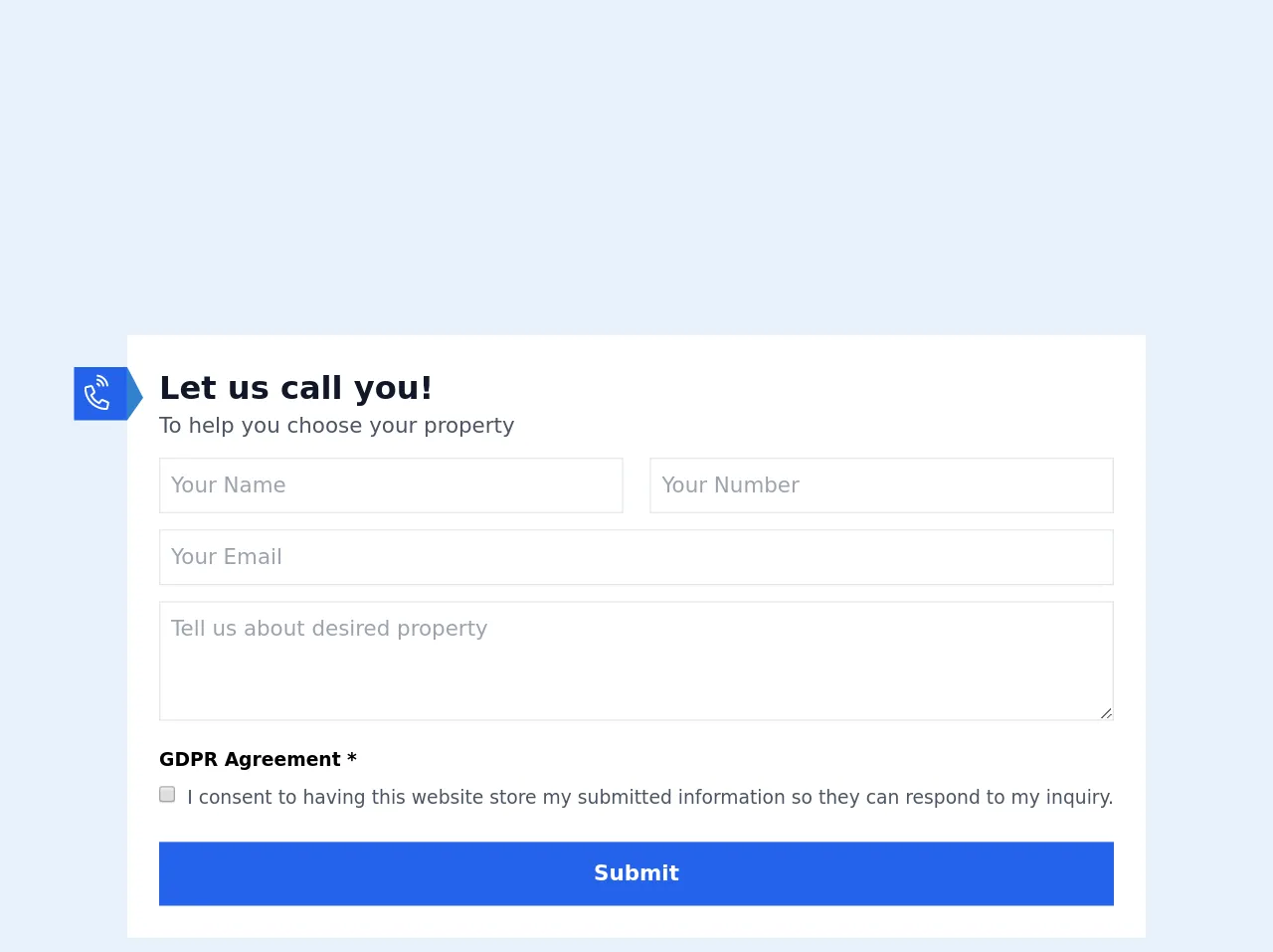Click the "Let us call you!" heading
This screenshot has height=952, width=1273.
[x=295, y=388]
